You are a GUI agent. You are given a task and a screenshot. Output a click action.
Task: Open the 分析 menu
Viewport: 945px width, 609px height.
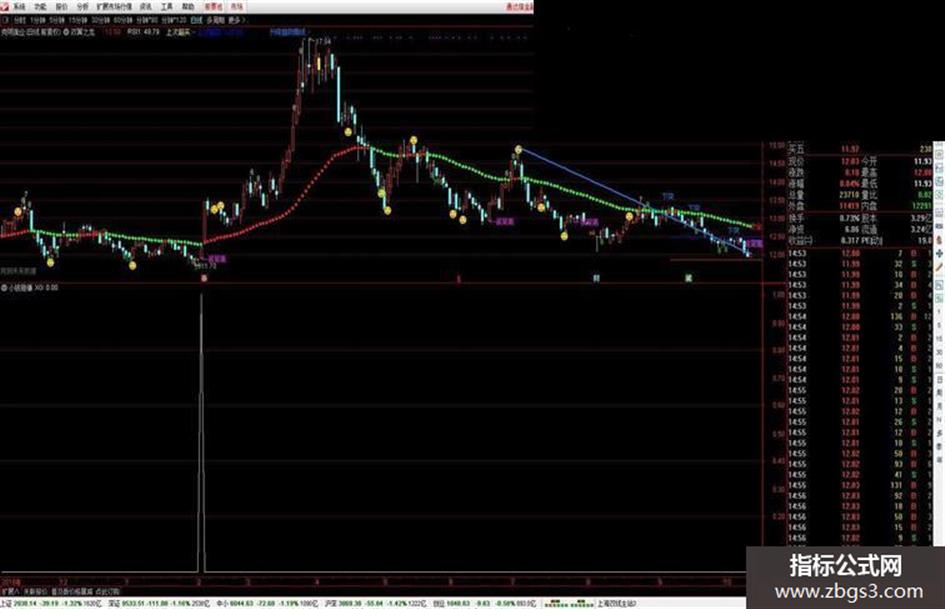coord(83,7)
